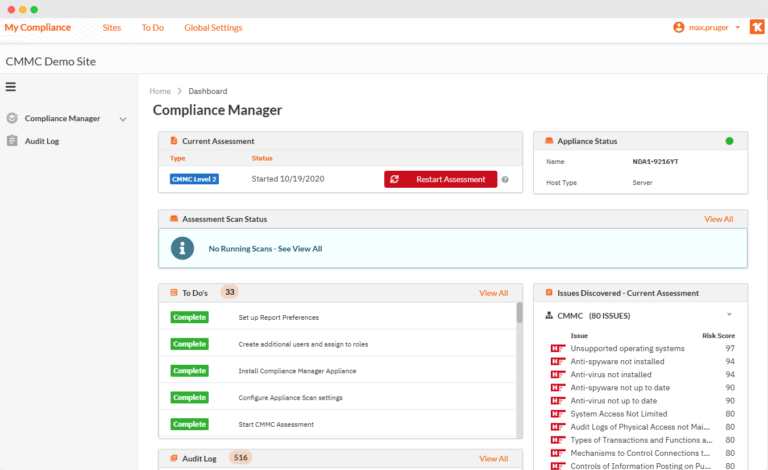This screenshot has width=768, height=470.
Task: Click the Issues Discovered header icon
Action: tap(549, 293)
